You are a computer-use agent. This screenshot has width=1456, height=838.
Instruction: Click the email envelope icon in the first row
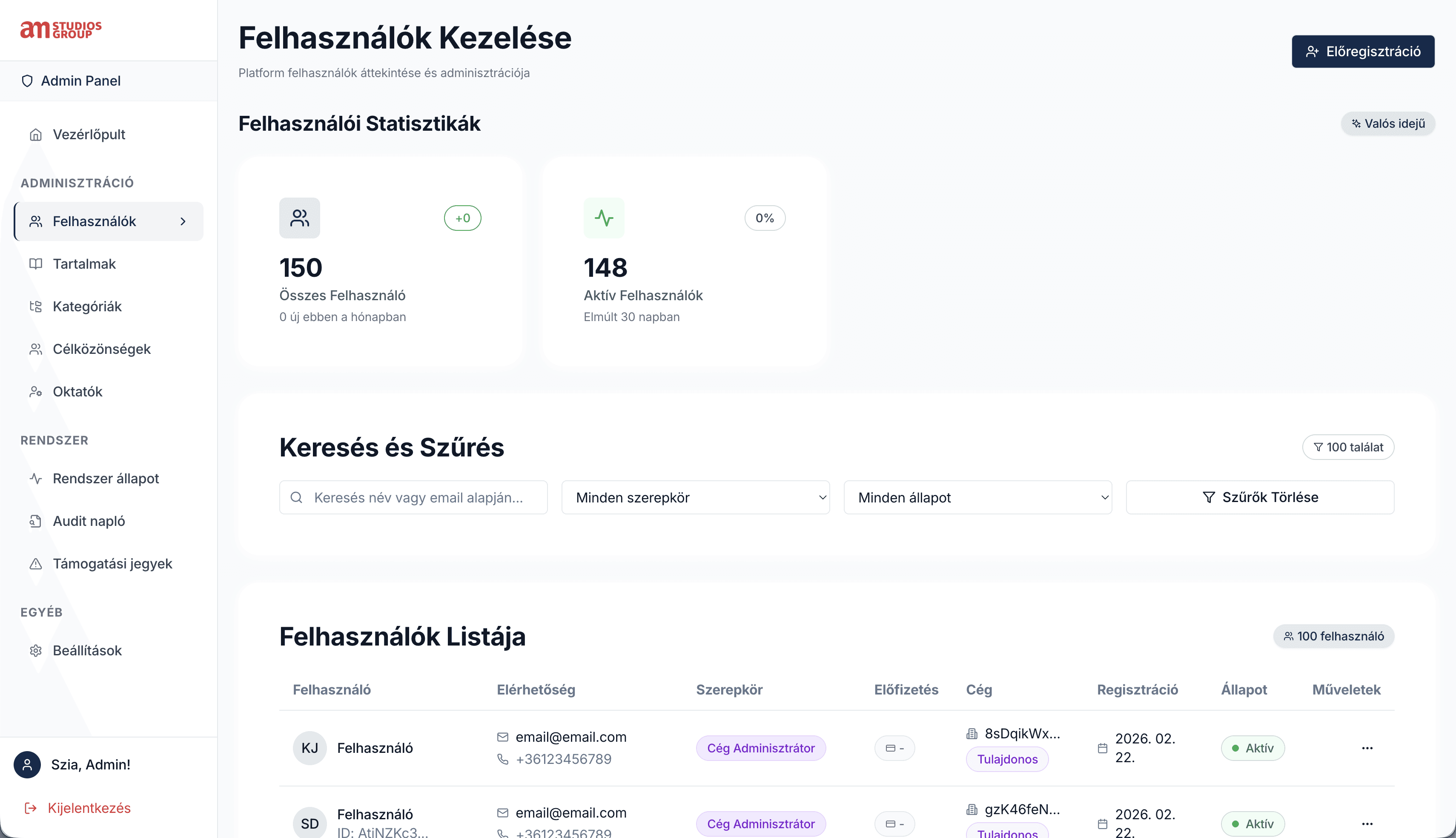pyautogui.click(x=502, y=737)
